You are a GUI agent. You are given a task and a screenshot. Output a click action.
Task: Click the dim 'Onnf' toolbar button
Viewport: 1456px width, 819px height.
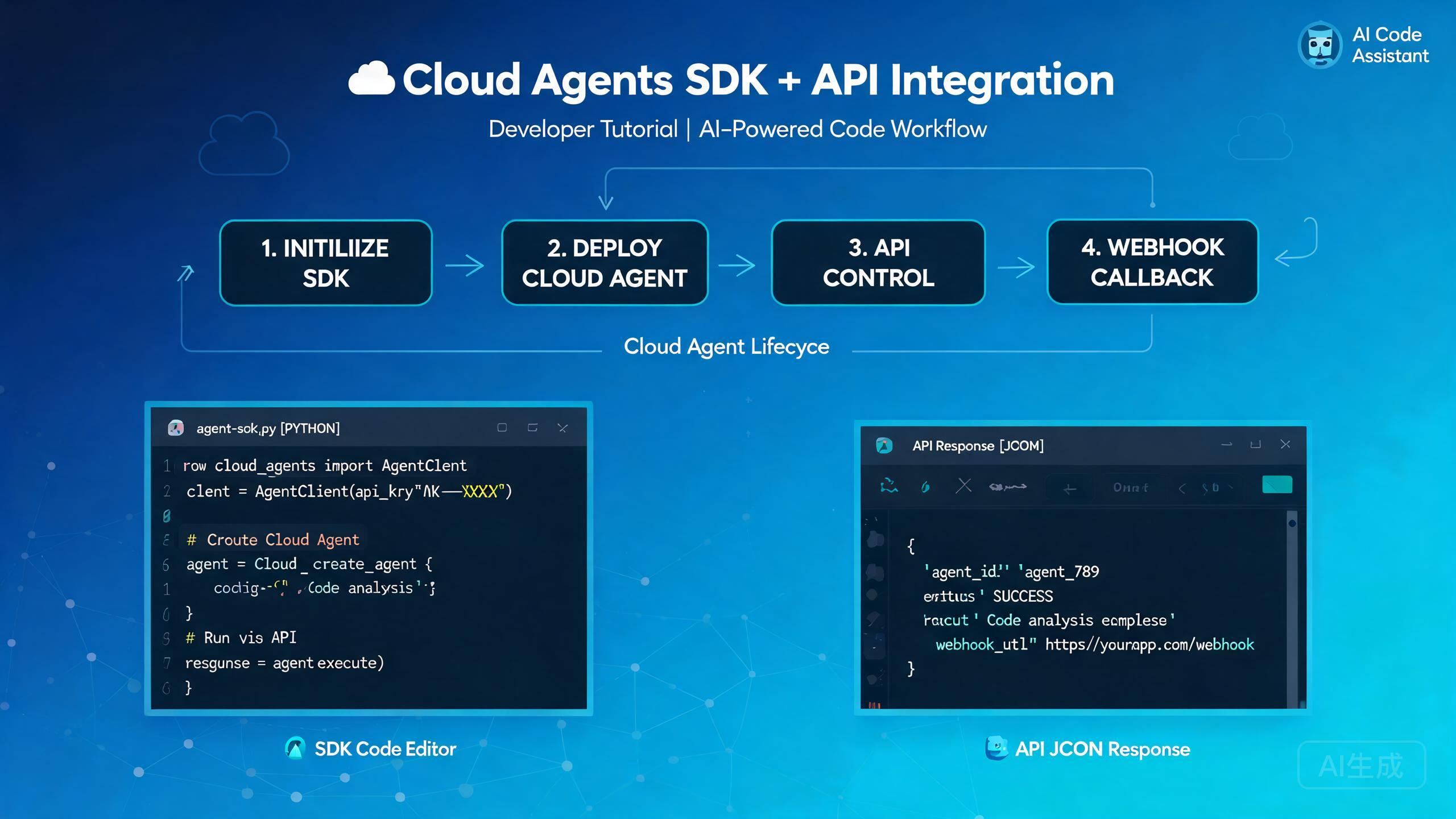pos(1130,487)
